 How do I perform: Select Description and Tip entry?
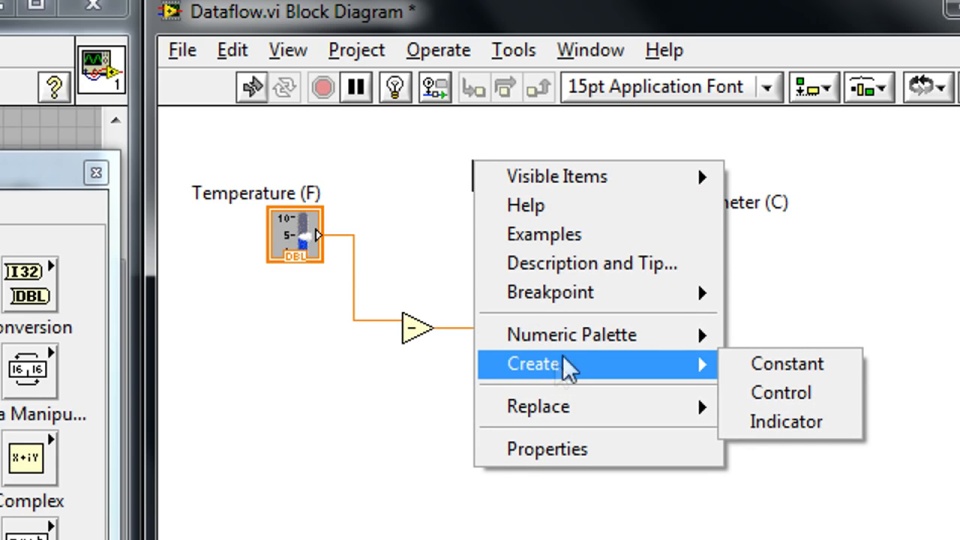pyautogui.click(x=598, y=263)
